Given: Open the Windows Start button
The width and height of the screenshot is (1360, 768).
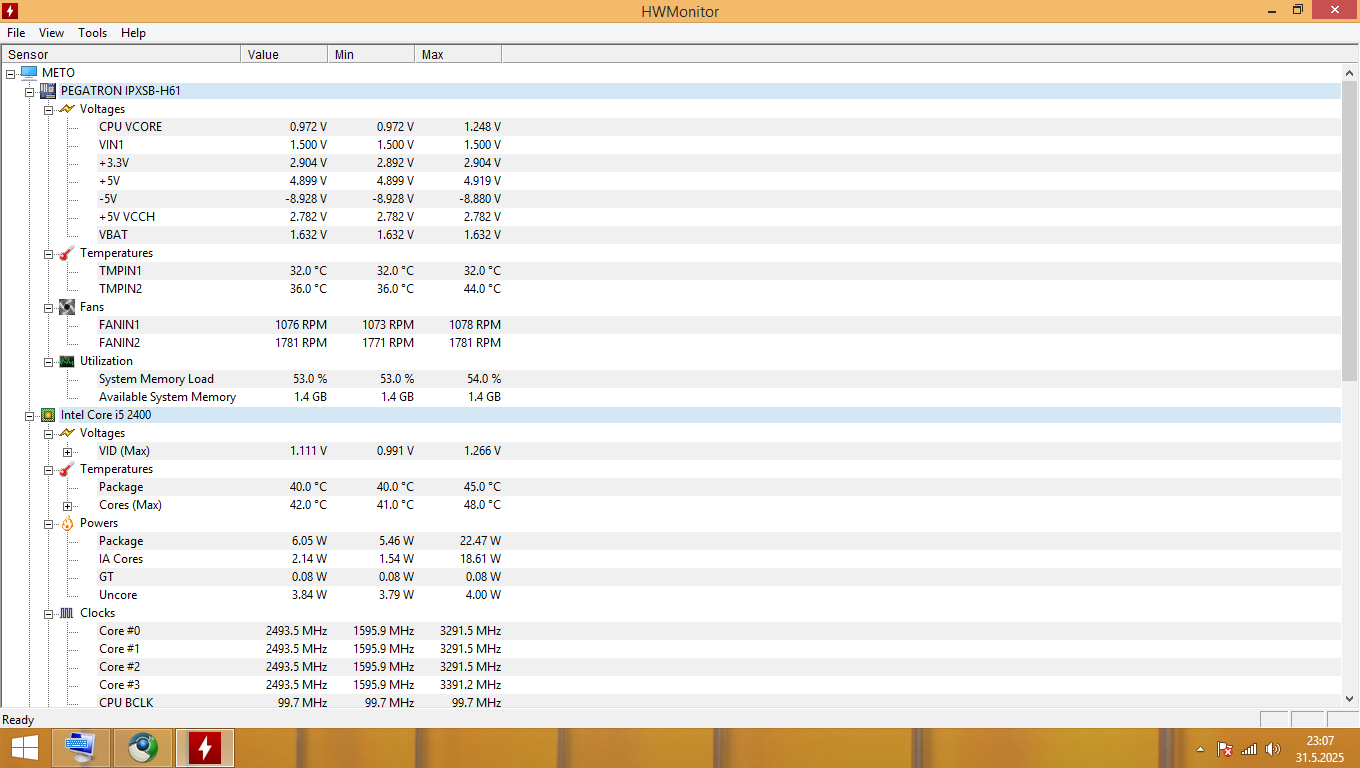Looking at the screenshot, I should click(x=25, y=748).
